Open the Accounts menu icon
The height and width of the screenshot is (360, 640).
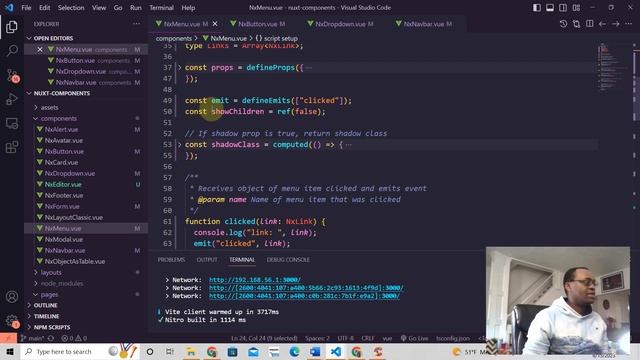click(x=12, y=297)
